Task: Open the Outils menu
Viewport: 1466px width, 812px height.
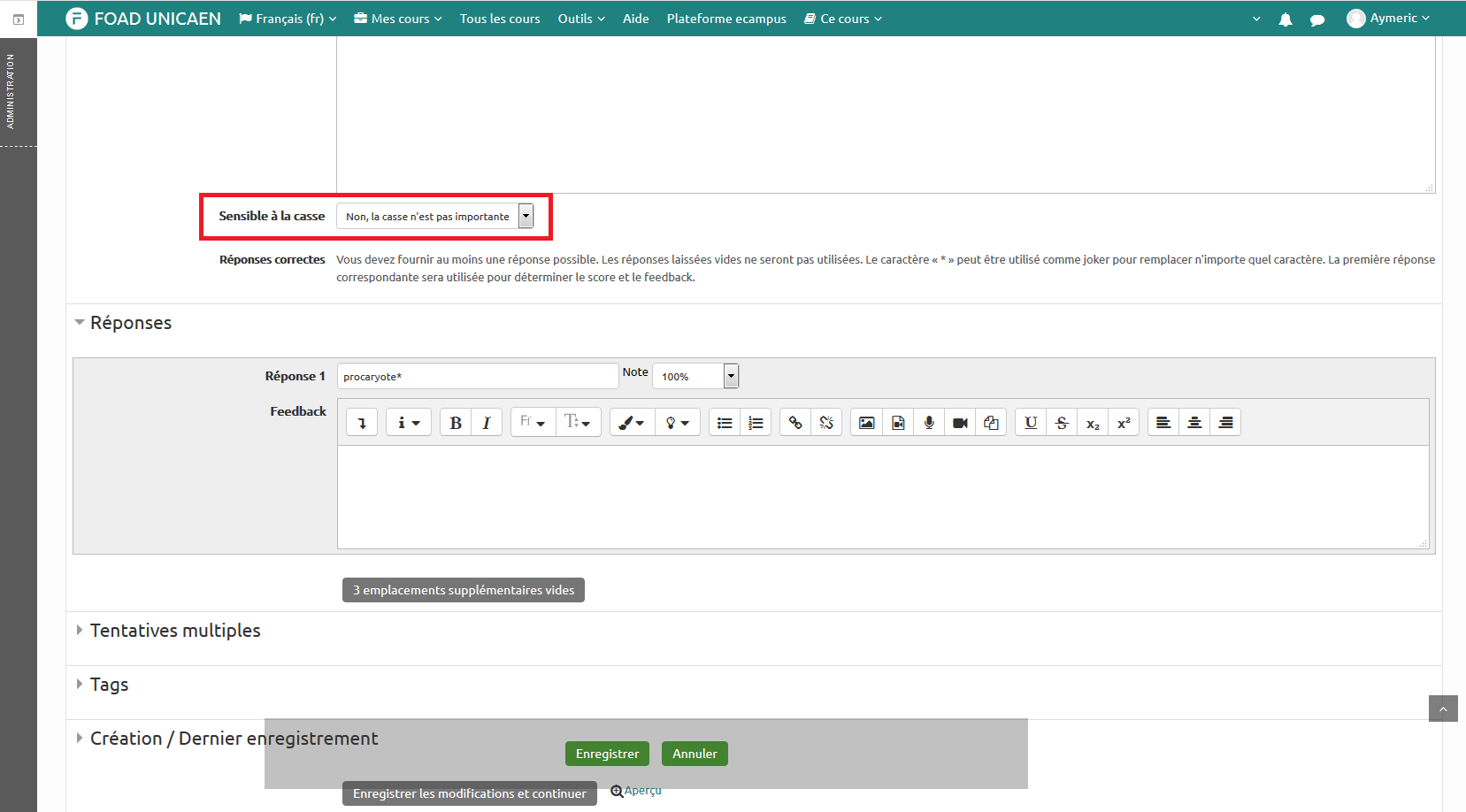Action: (581, 19)
